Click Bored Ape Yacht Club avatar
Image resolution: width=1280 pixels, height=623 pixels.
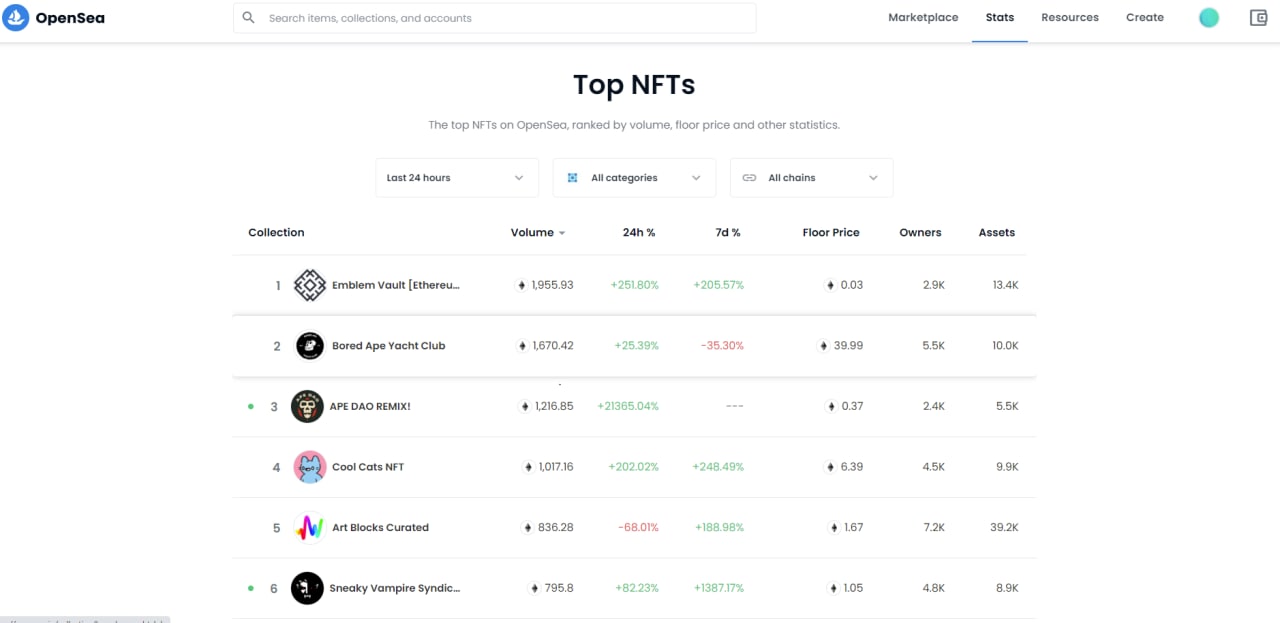click(x=310, y=346)
